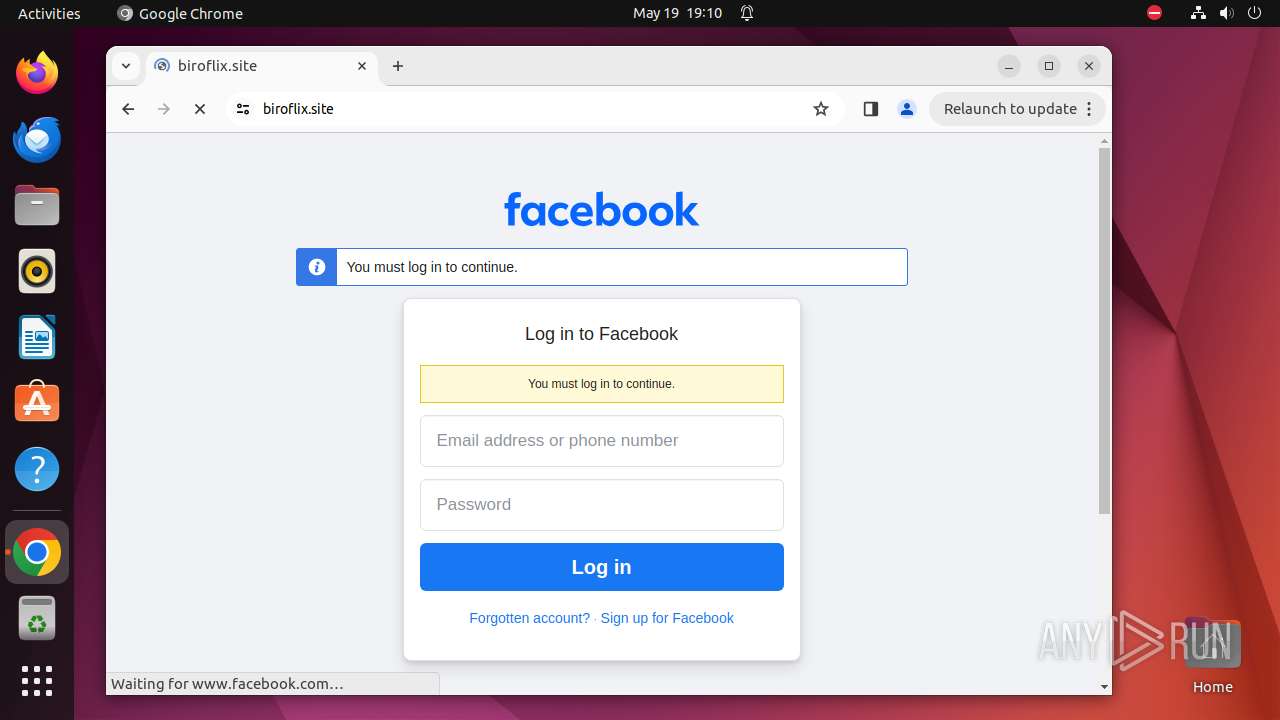Open the Help dock icon
The height and width of the screenshot is (720, 1280).
(37, 469)
